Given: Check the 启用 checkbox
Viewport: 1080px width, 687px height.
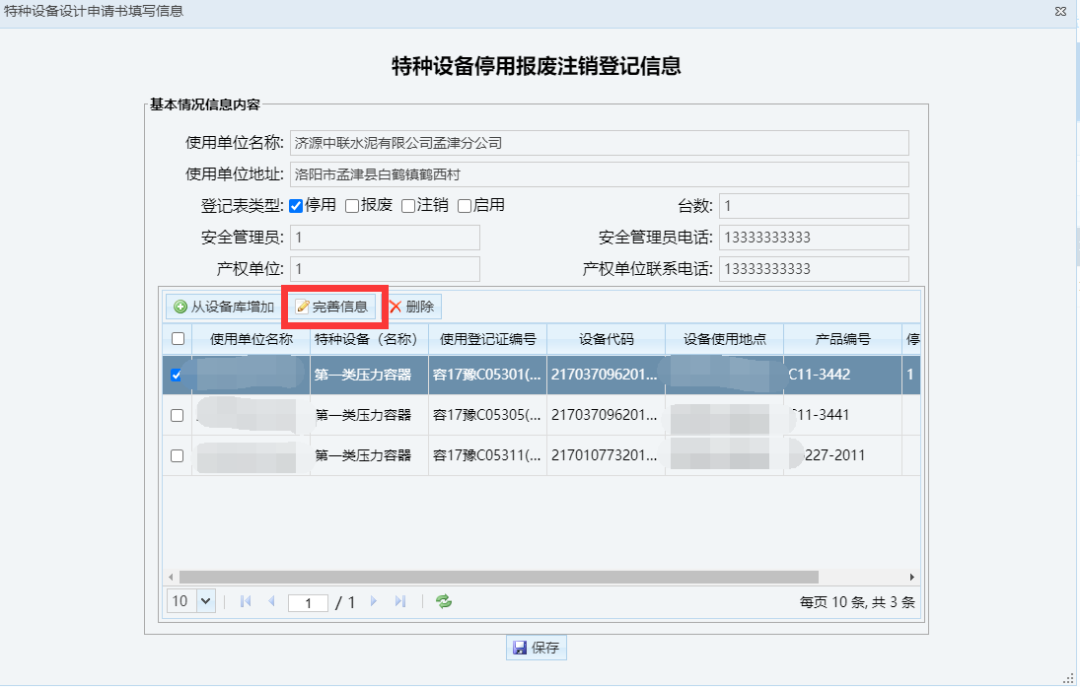Looking at the screenshot, I should pyautogui.click(x=465, y=206).
